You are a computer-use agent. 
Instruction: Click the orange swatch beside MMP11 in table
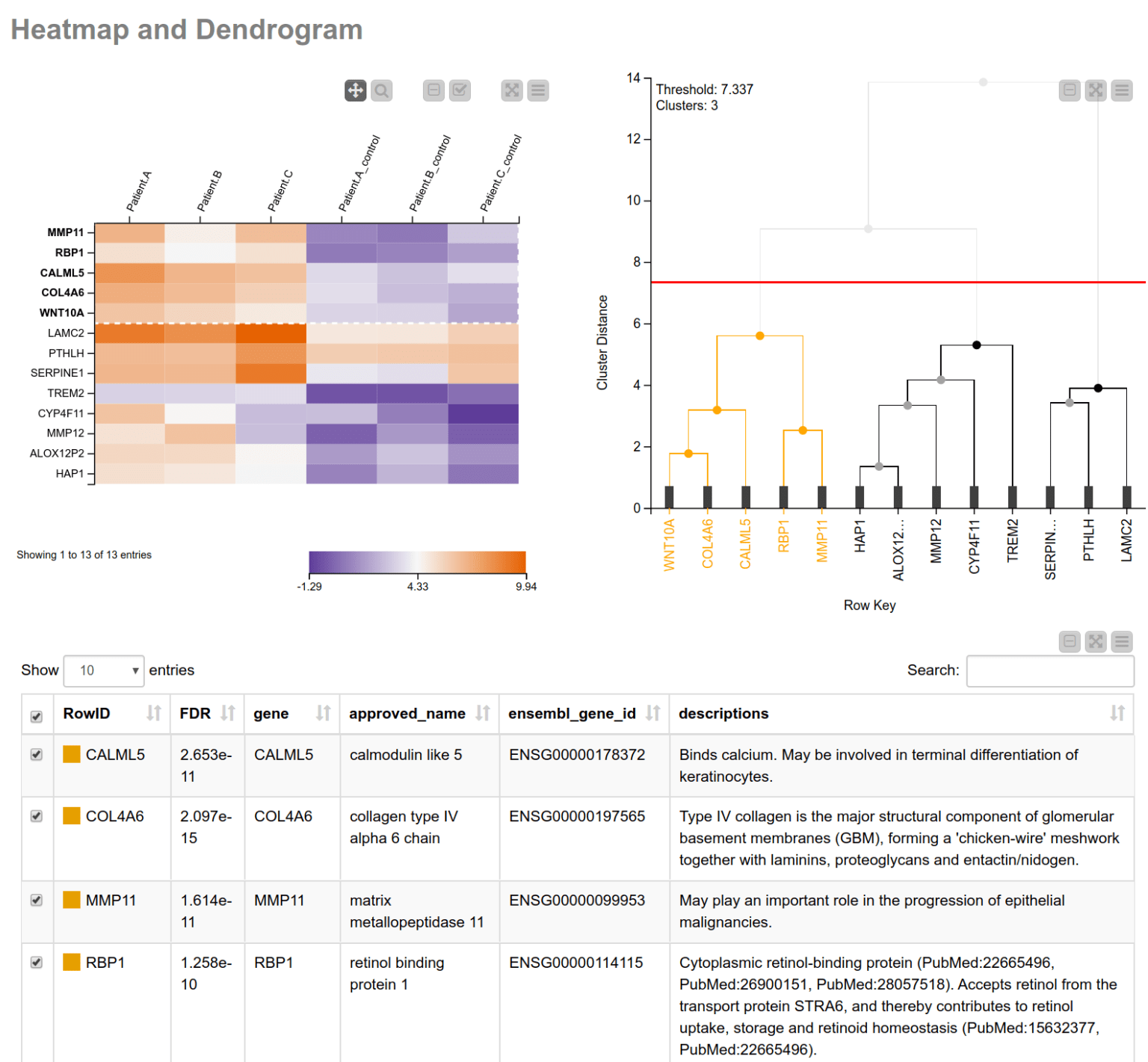pos(72,900)
